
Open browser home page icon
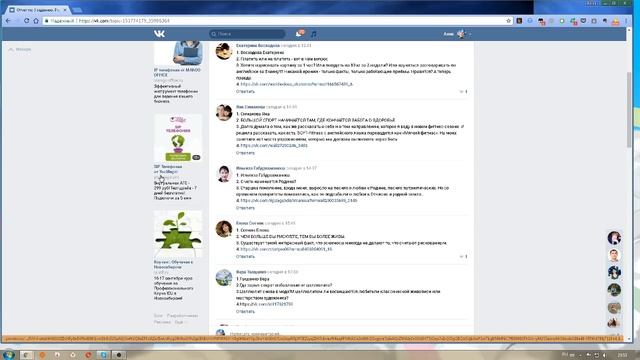[36, 20]
